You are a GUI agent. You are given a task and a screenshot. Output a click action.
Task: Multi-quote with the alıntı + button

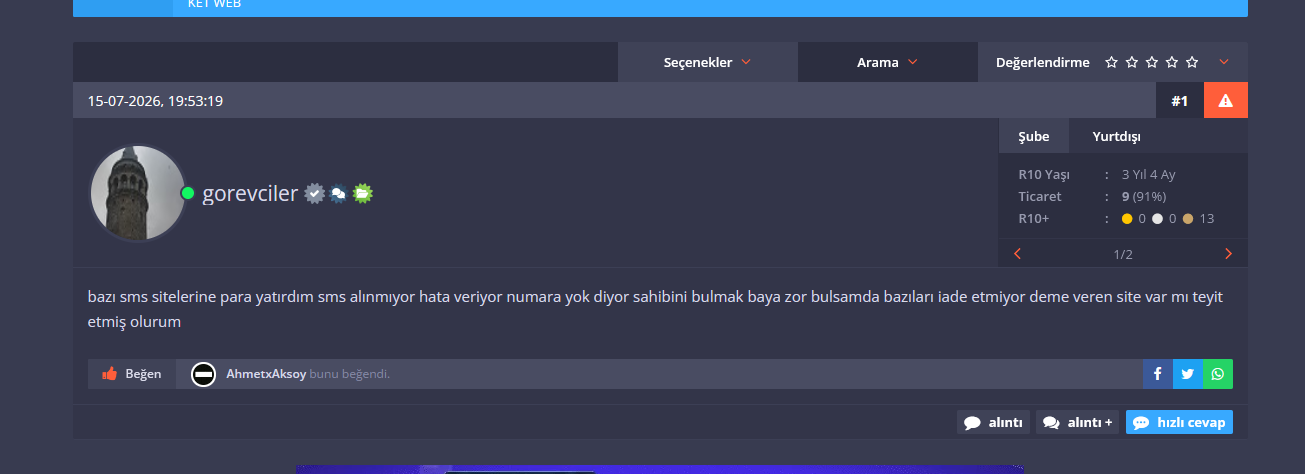coord(1077,422)
